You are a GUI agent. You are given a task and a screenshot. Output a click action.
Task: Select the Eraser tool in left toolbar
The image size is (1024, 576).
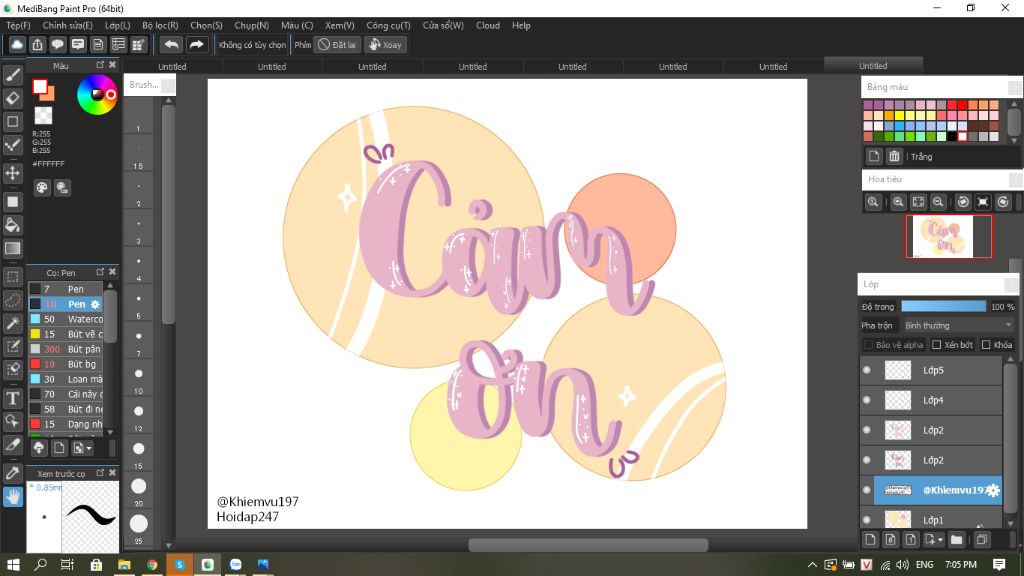[x=12, y=99]
